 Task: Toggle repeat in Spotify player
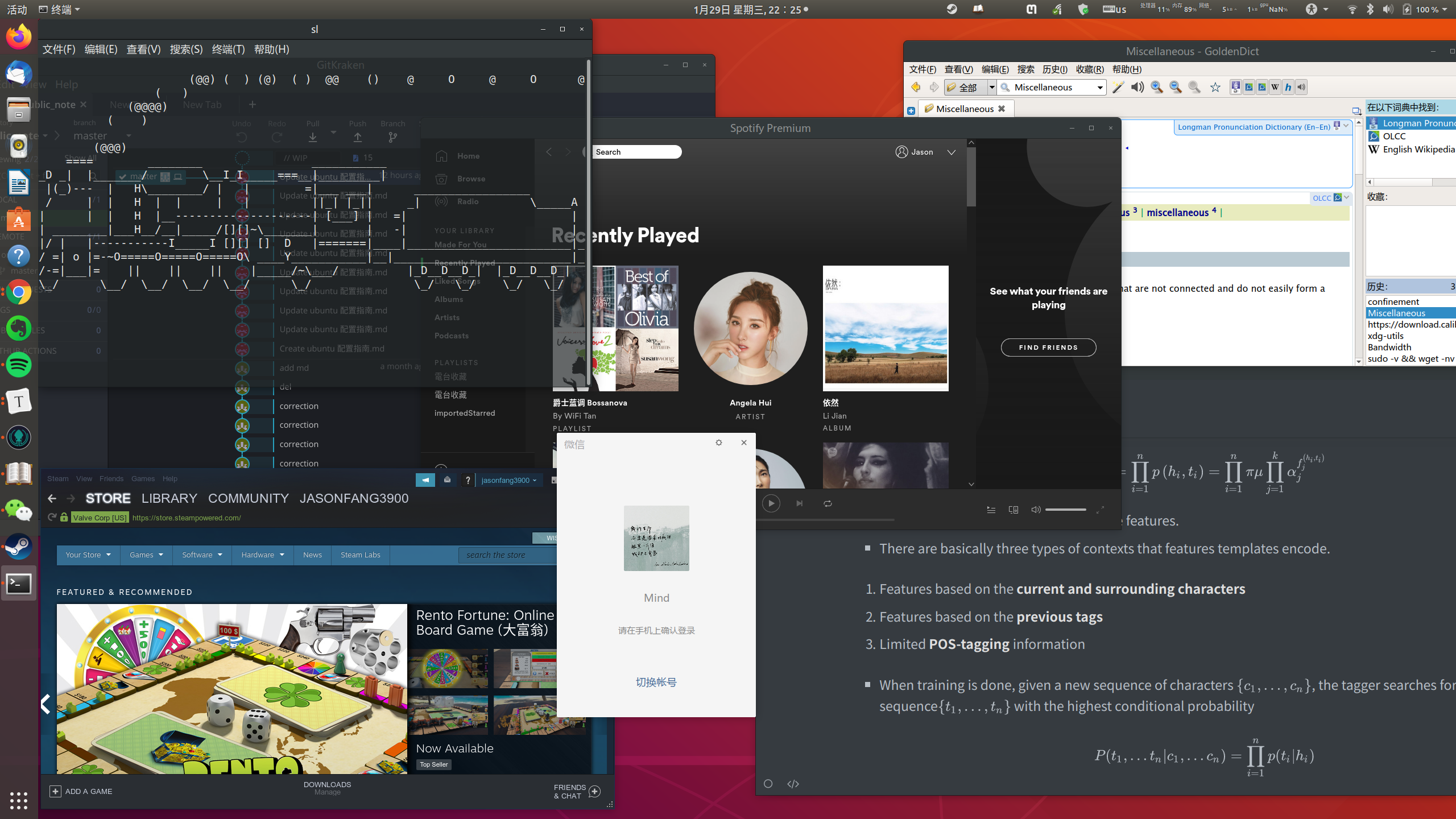pyautogui.click(x=828, y=503)
